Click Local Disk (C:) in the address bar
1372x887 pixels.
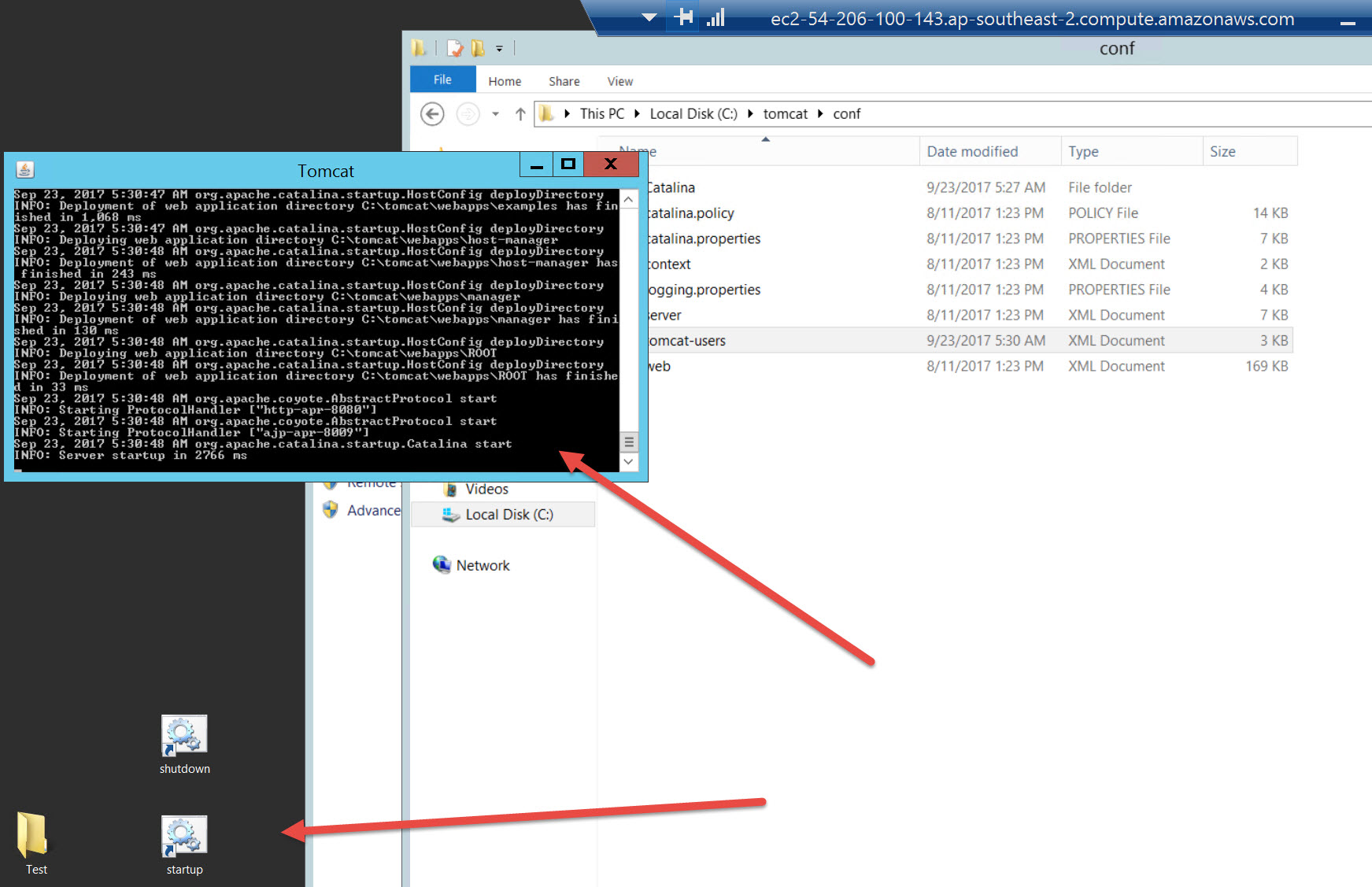tap(693, 114)
